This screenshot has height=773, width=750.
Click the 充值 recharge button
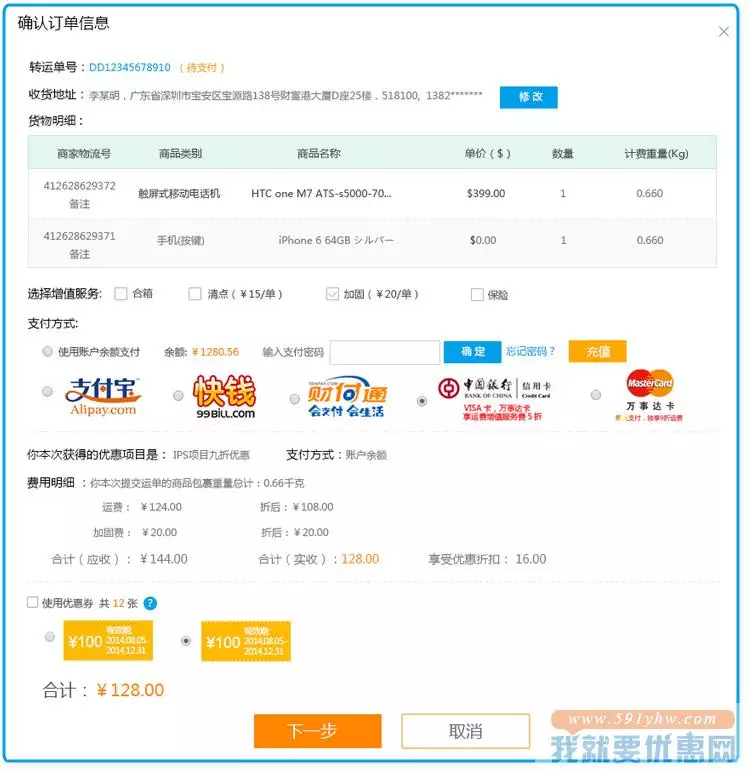598,351
